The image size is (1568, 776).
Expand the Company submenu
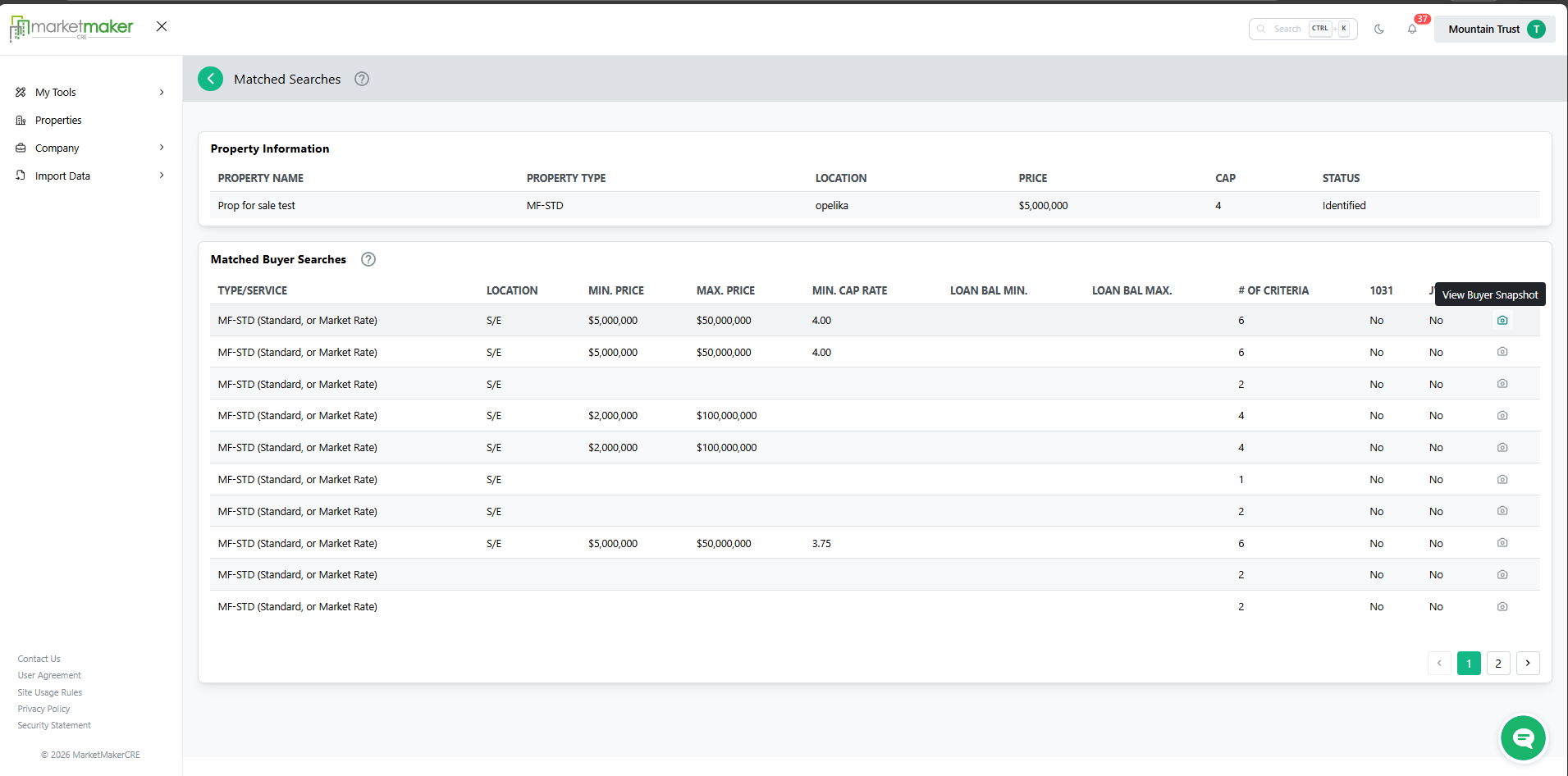click(x=90, y=148)
